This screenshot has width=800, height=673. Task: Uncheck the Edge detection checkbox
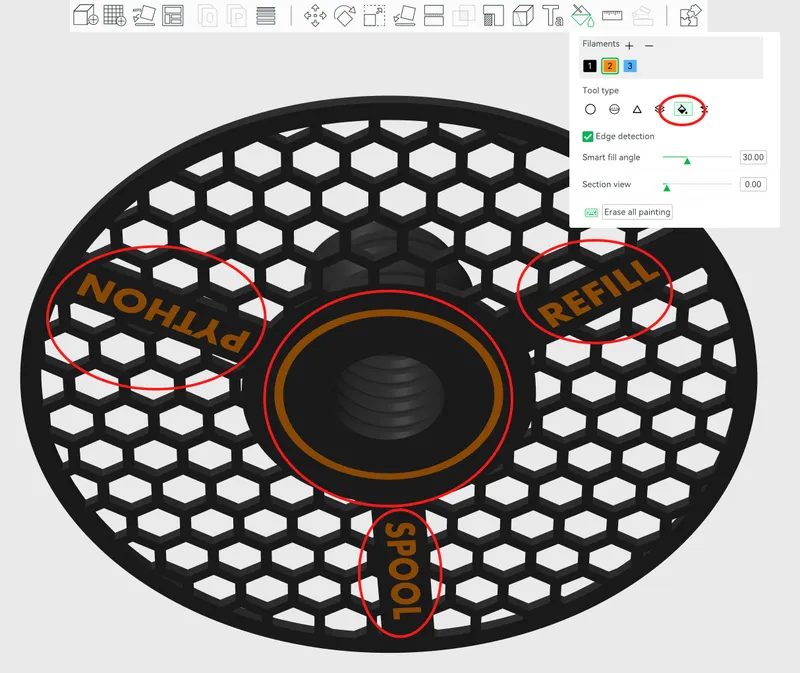point(588,136)
